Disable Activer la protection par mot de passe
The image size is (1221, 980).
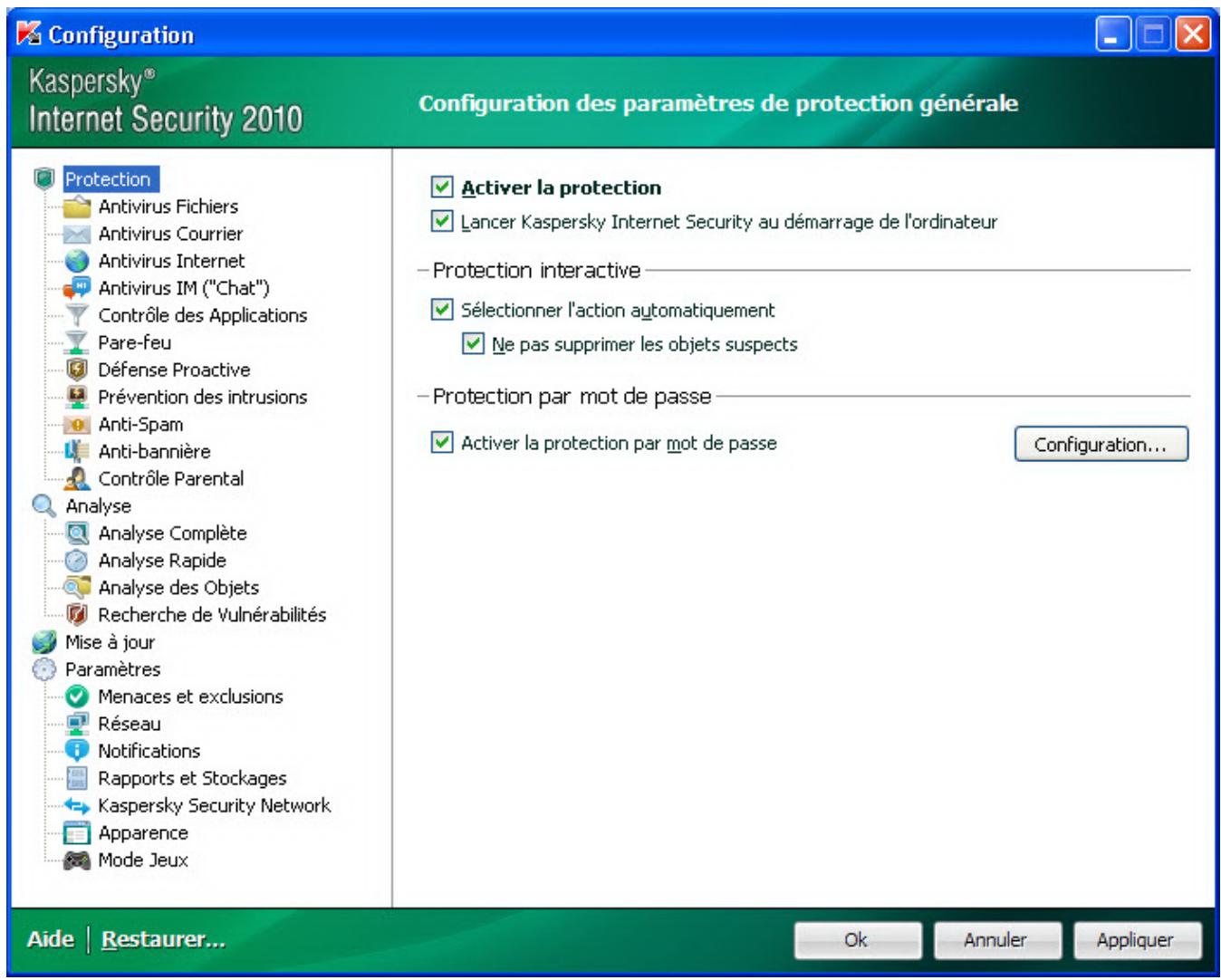coord(442,443)
